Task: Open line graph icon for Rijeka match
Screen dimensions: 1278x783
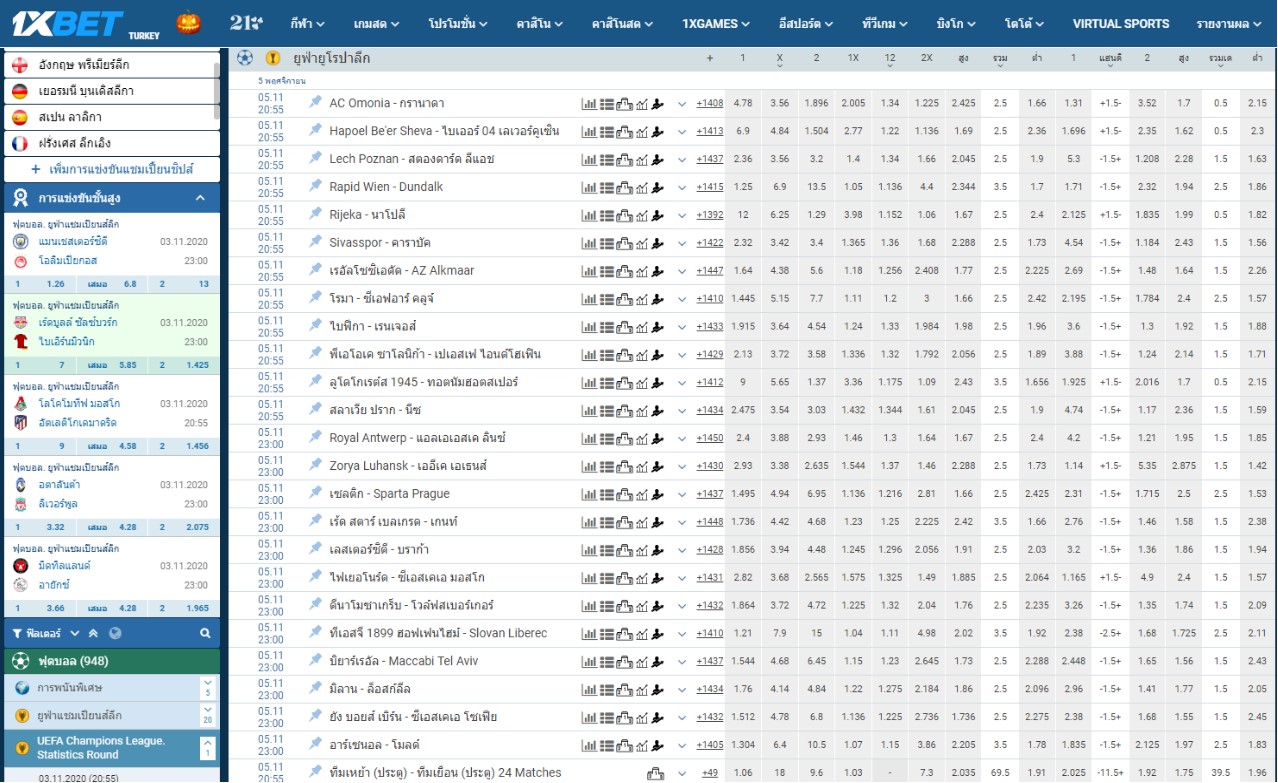Action: tap(641, 215)
